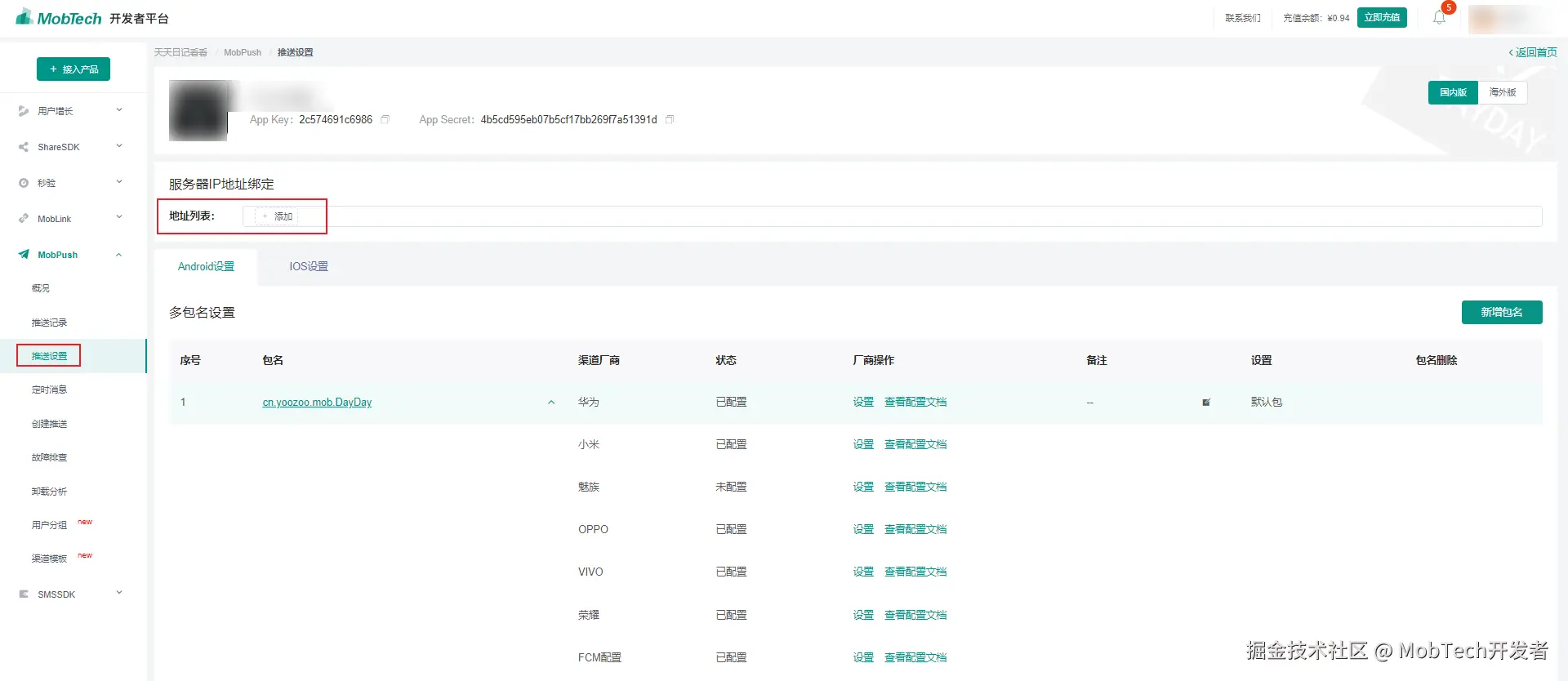
Task: Open the notification bell icon
Action: [1439, 17]
